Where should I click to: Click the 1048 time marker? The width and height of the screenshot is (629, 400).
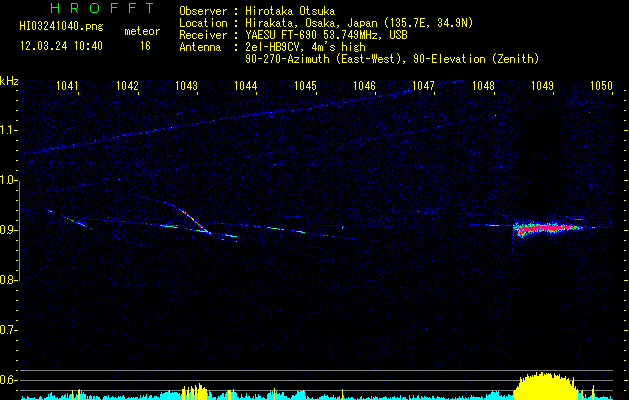[x=483, y=86]
